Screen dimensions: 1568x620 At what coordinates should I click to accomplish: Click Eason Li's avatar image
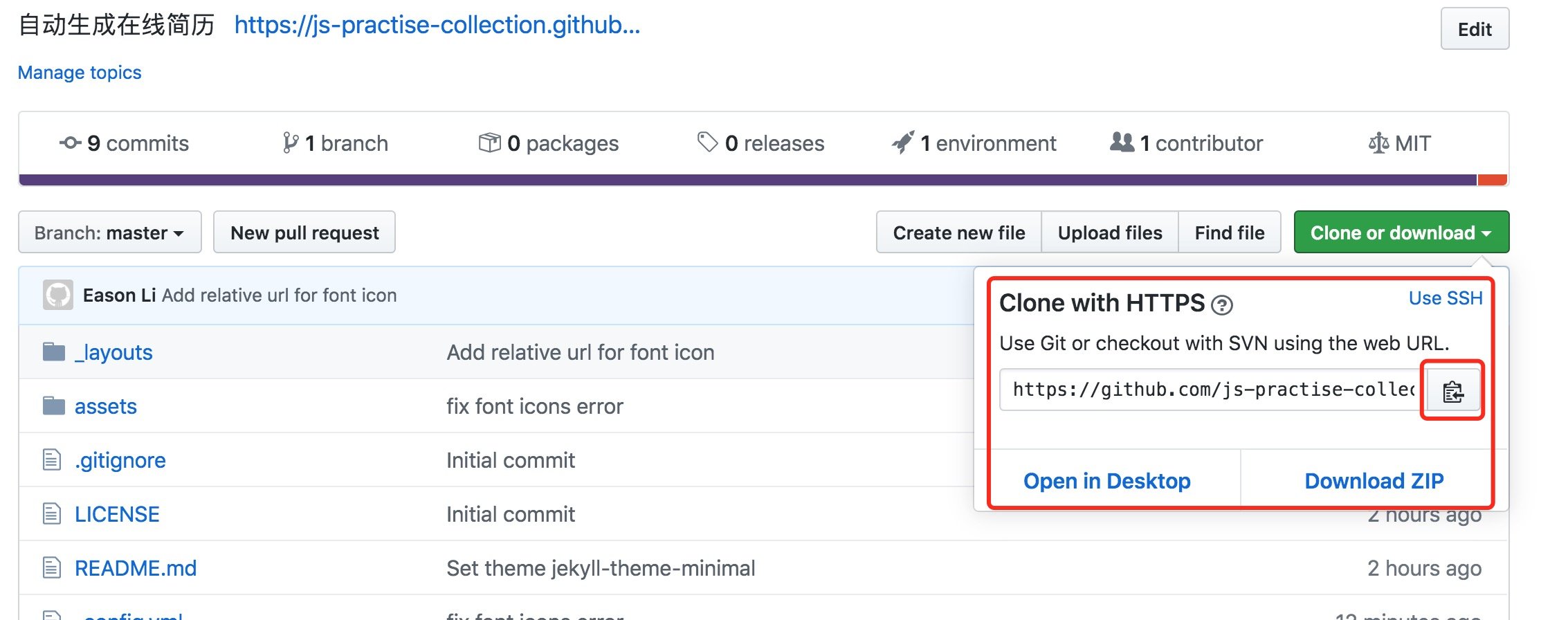coord(58,295)
